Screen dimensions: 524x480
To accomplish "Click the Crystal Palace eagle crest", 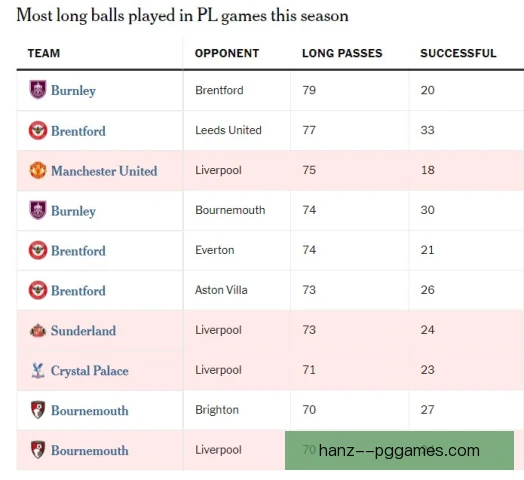I will click(38, 370).
